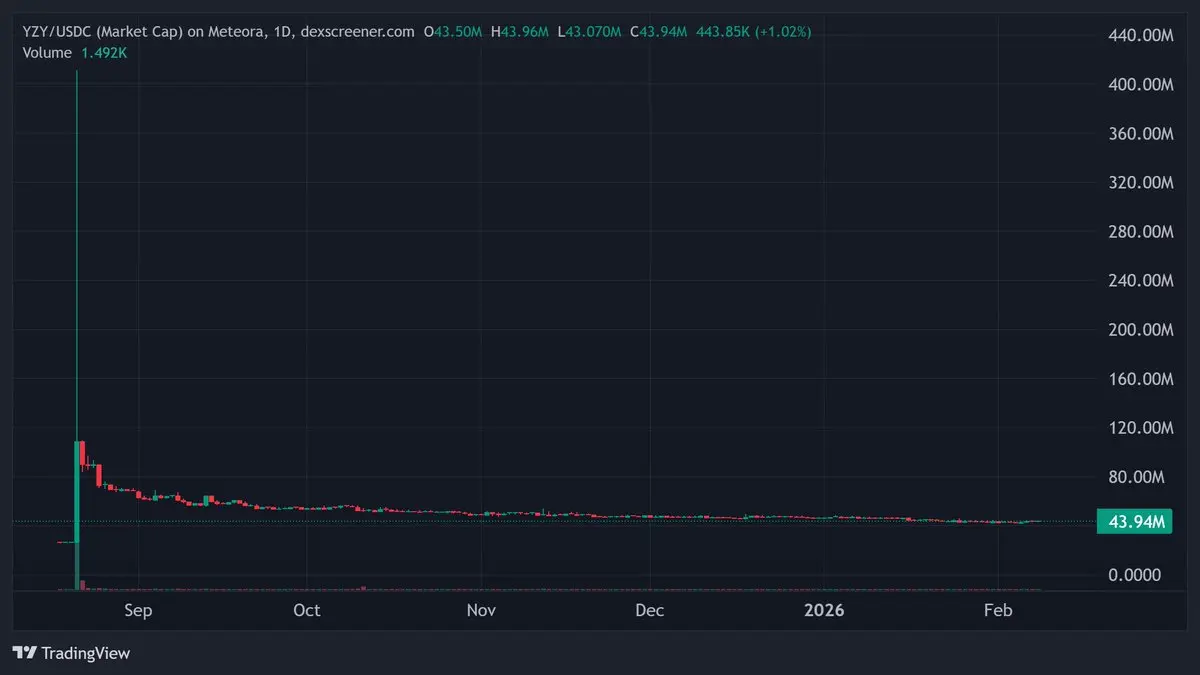The width and height of the screenshot is (1200, 675).
Task: Click the TradingView logo
Action: [x=71, y=653]
